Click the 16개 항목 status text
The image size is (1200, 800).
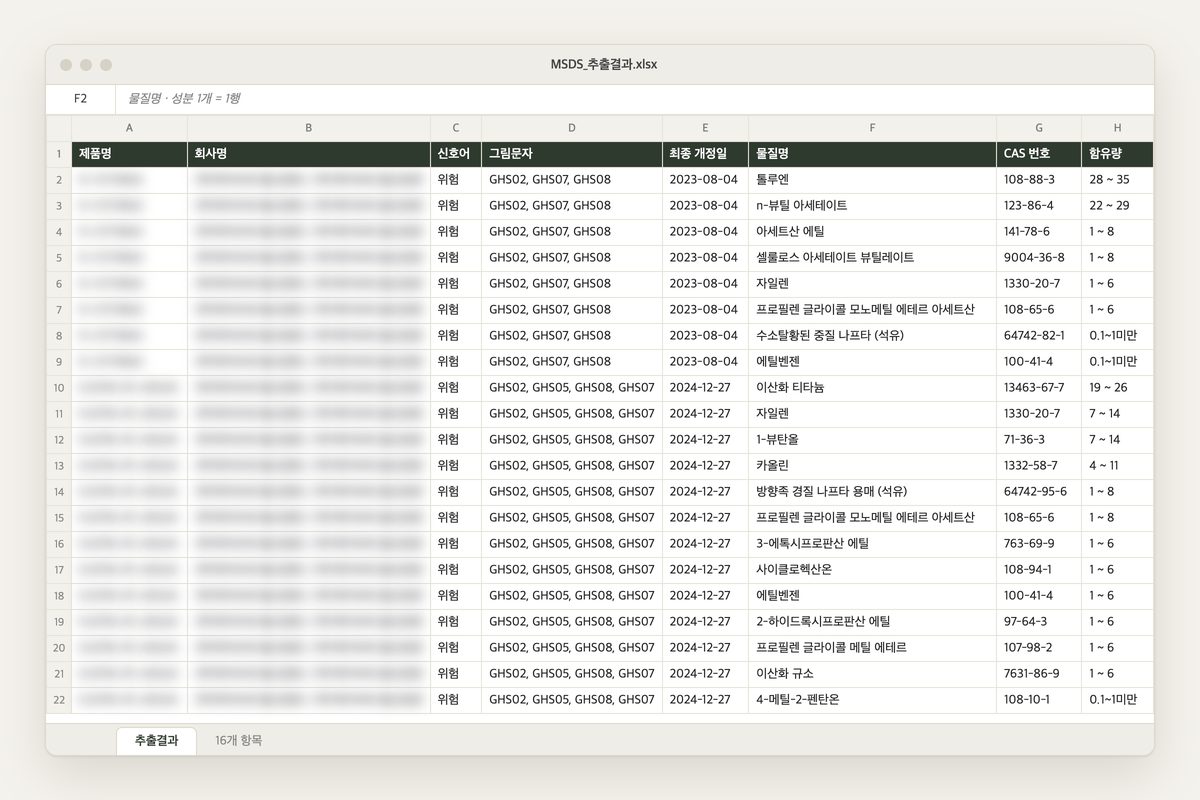[238, 740]
